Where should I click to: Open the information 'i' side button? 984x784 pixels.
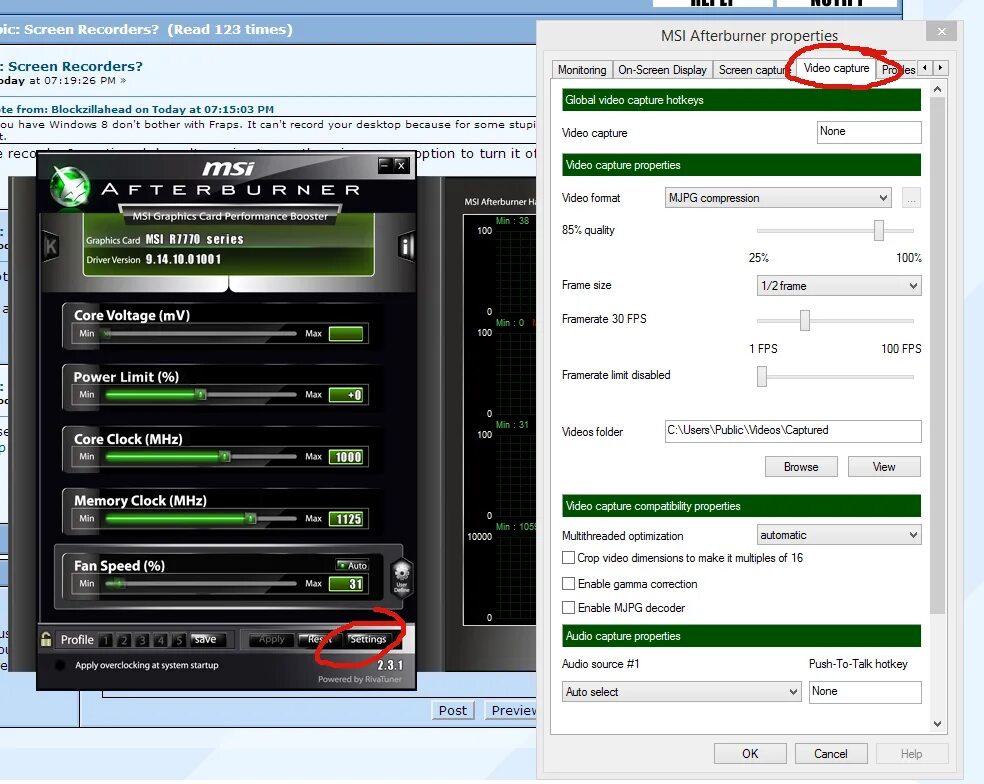pos(406,246)
